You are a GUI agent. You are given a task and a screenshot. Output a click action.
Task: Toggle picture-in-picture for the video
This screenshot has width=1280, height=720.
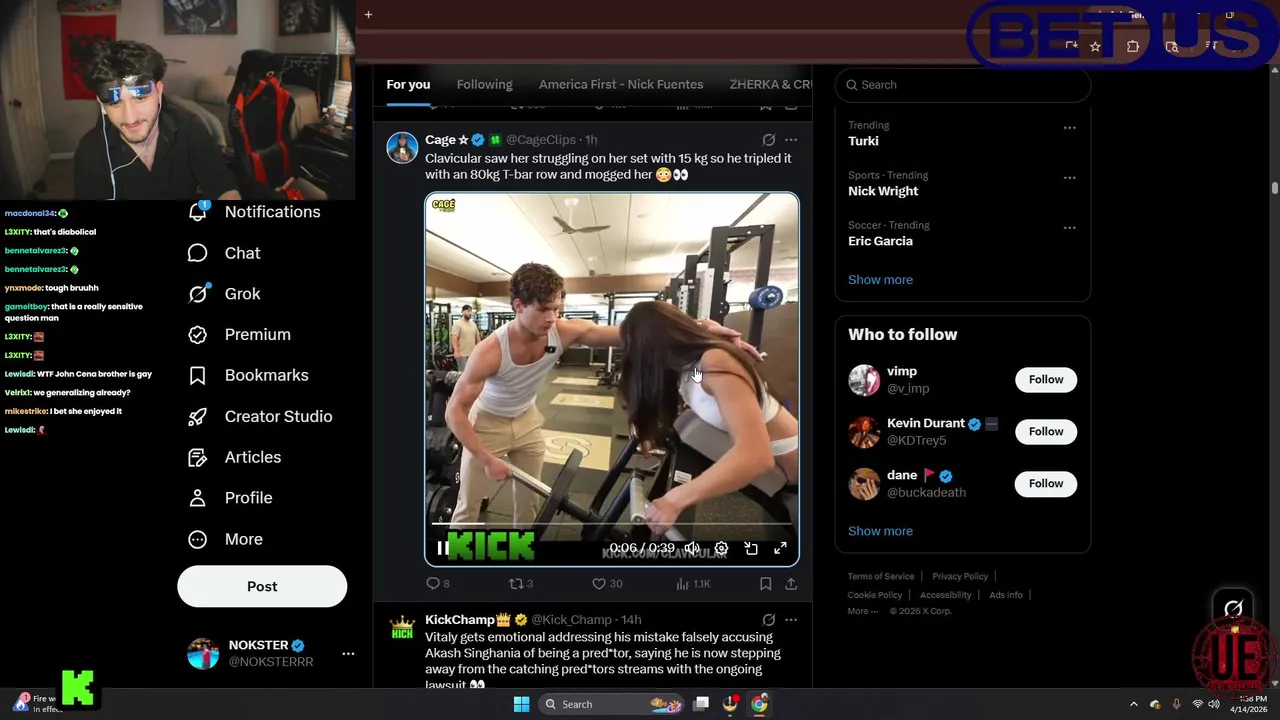[751, 548]
